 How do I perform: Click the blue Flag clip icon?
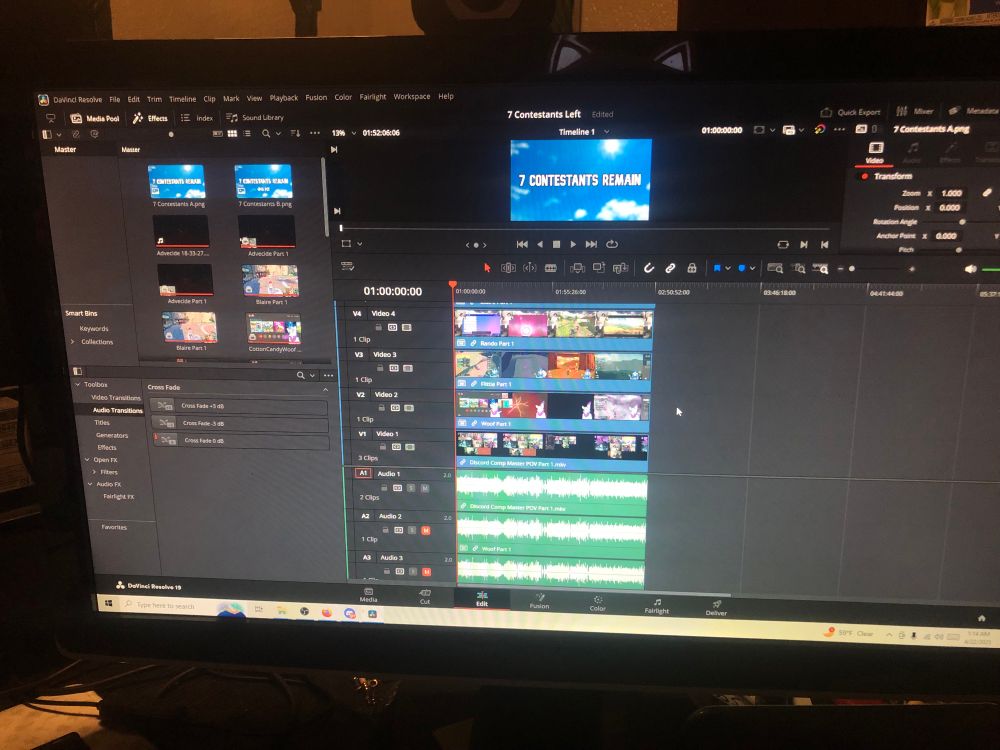click(717, 268)
